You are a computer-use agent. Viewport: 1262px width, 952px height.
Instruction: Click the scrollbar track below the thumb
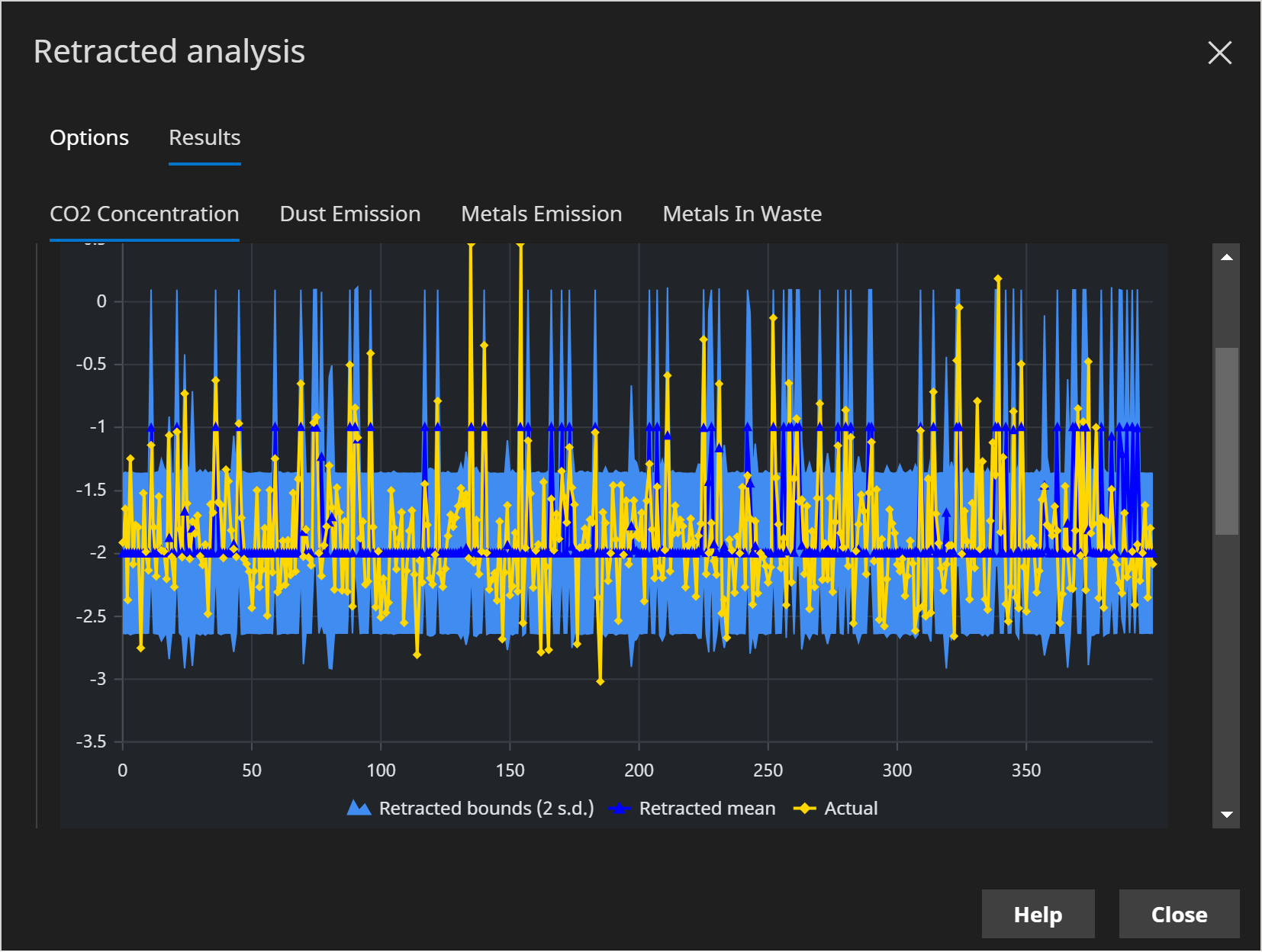tap(1226, 671)
